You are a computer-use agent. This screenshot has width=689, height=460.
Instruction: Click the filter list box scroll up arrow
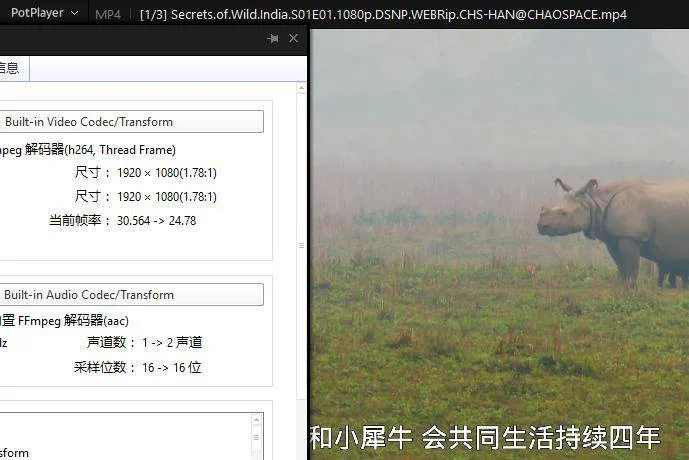click(256, 421)
